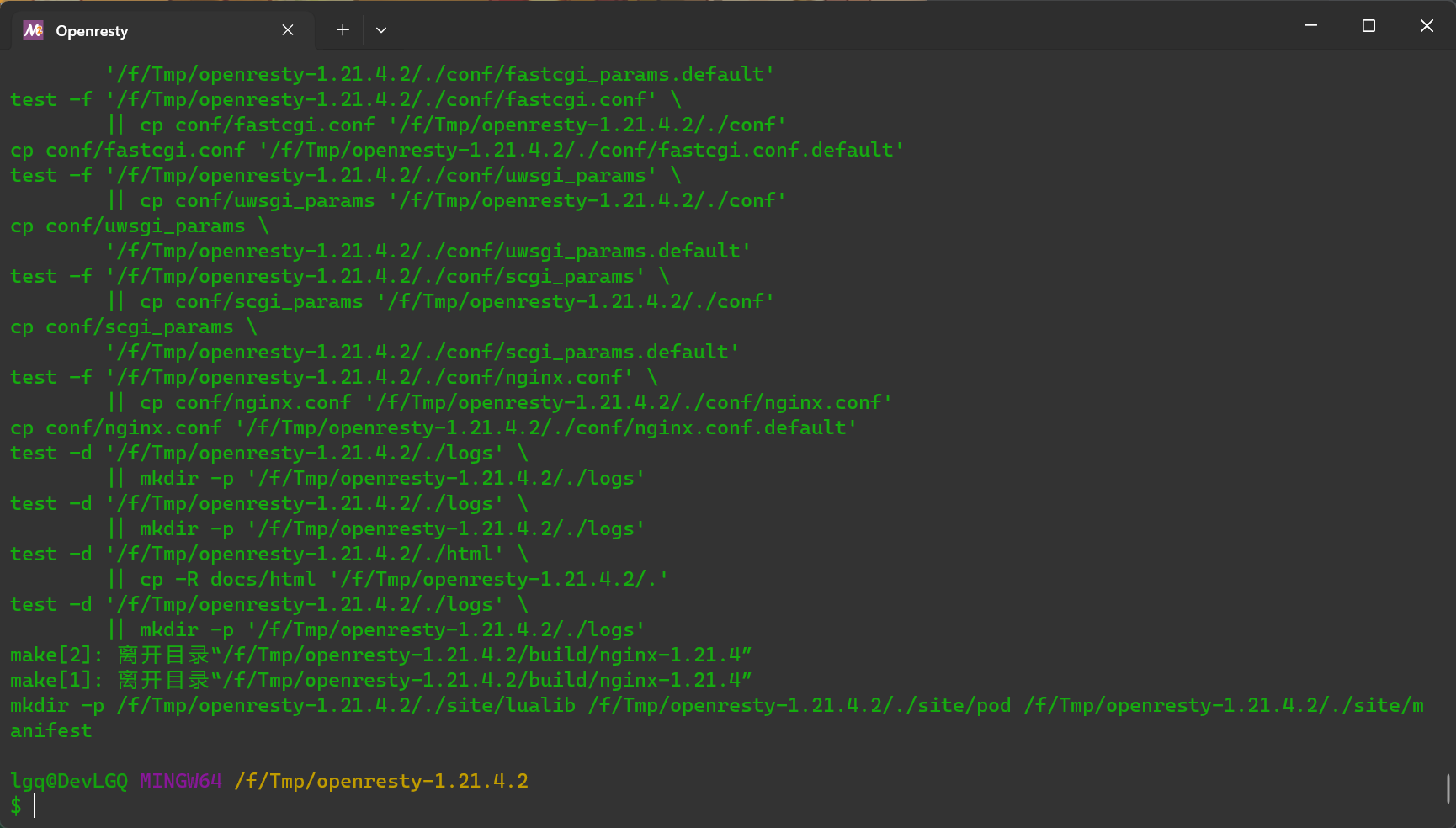This screenshot has width=1456, height=828.
Task: Click the 'cp conf/uwsgi_params \' line
Action: point(140,226)
